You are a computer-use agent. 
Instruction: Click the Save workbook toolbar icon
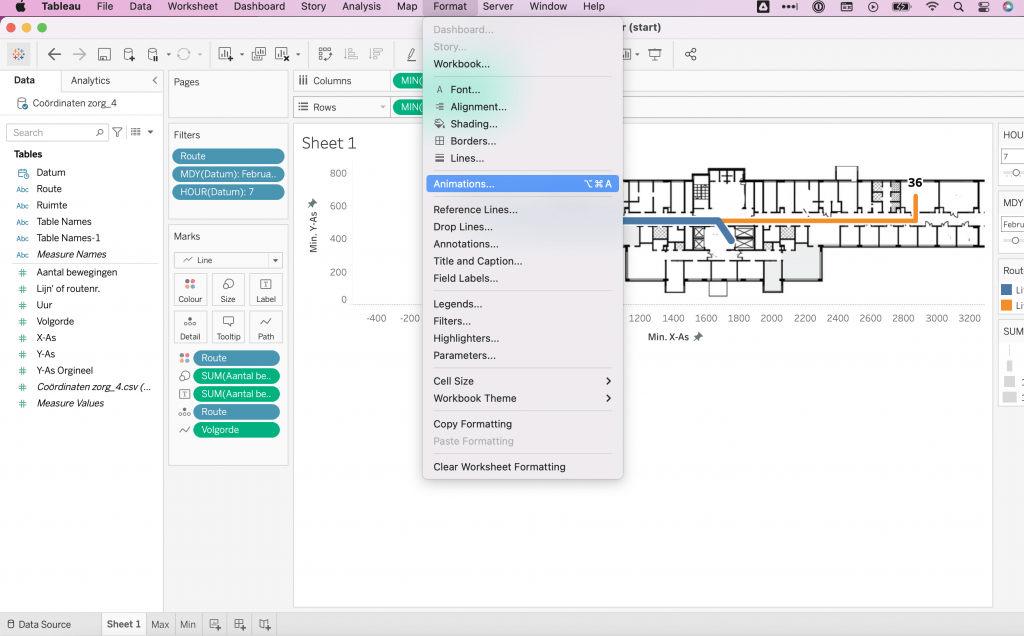tap(104, 54)
